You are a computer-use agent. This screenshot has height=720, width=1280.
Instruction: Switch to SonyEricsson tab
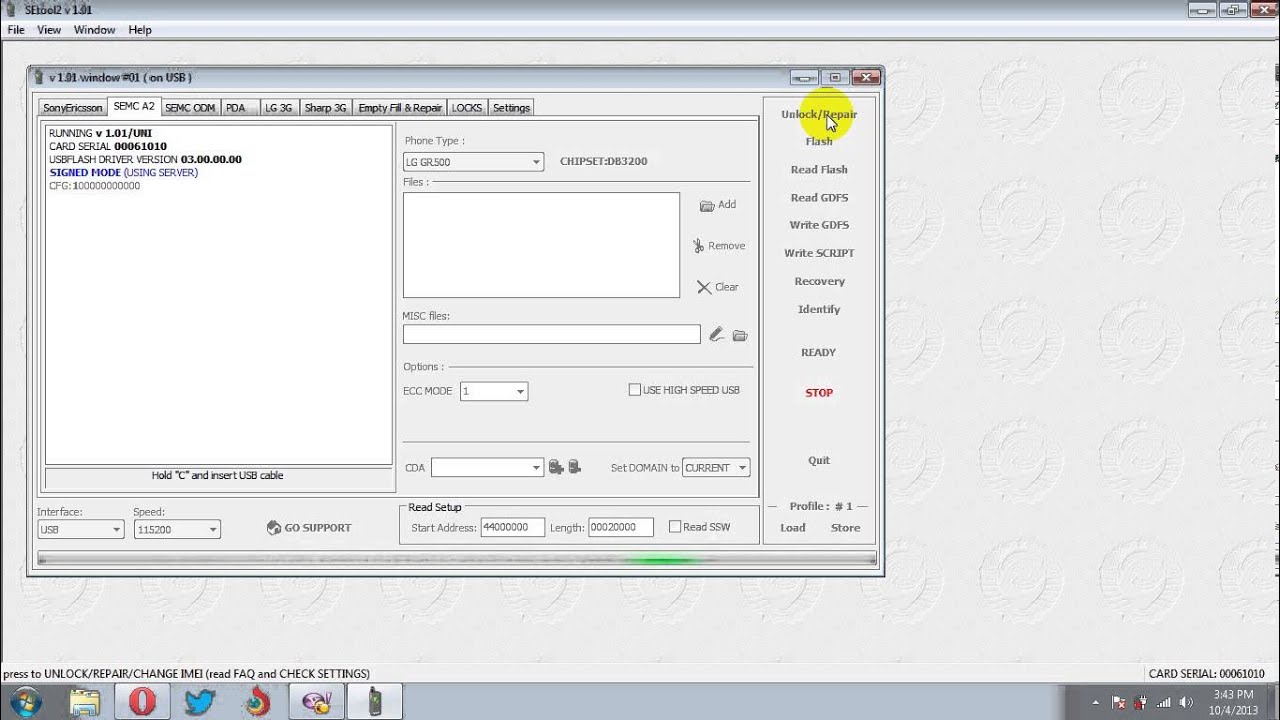coord(73,108)
